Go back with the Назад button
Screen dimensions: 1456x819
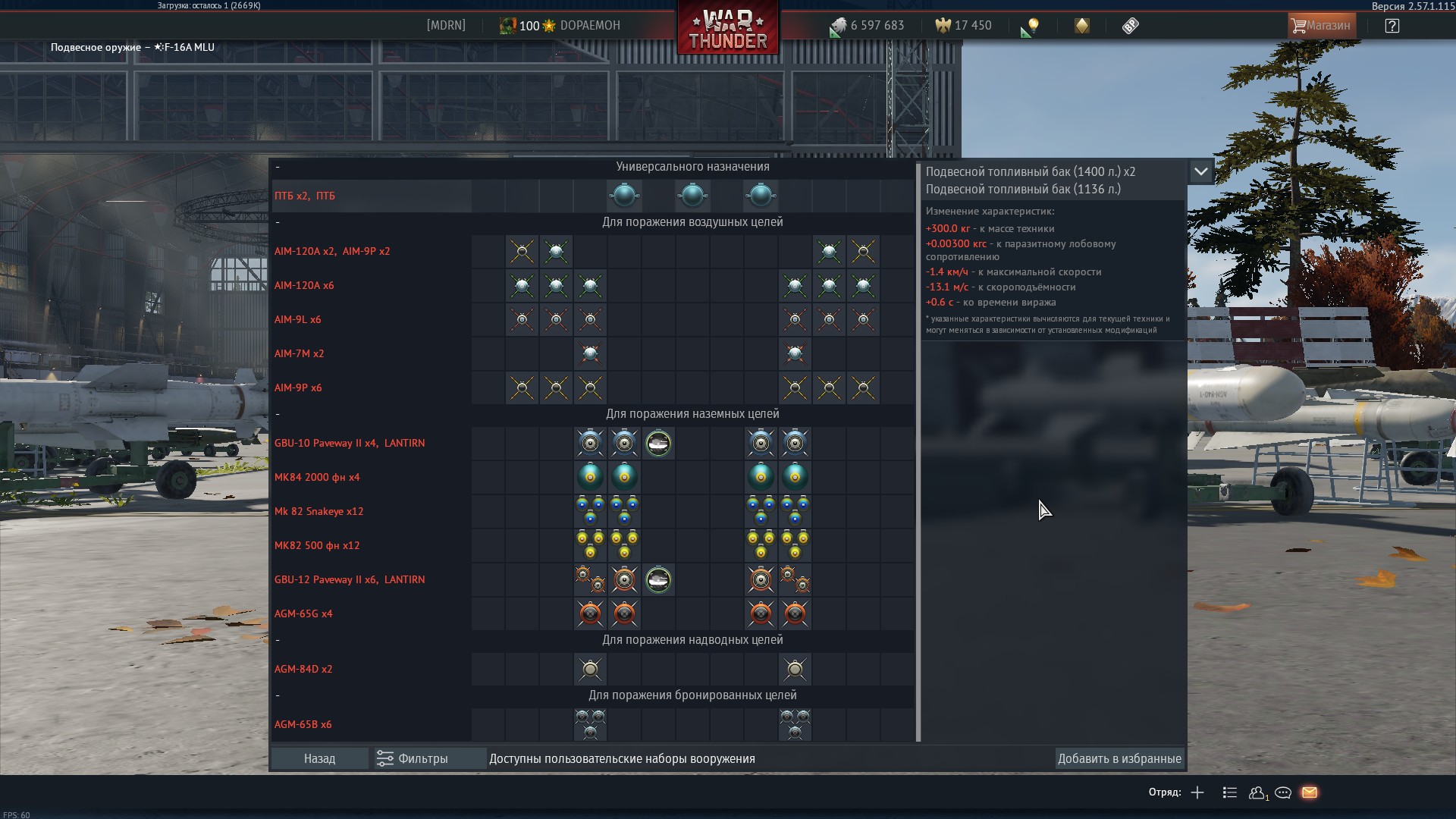pyautogui.click(x=319, y=758)
